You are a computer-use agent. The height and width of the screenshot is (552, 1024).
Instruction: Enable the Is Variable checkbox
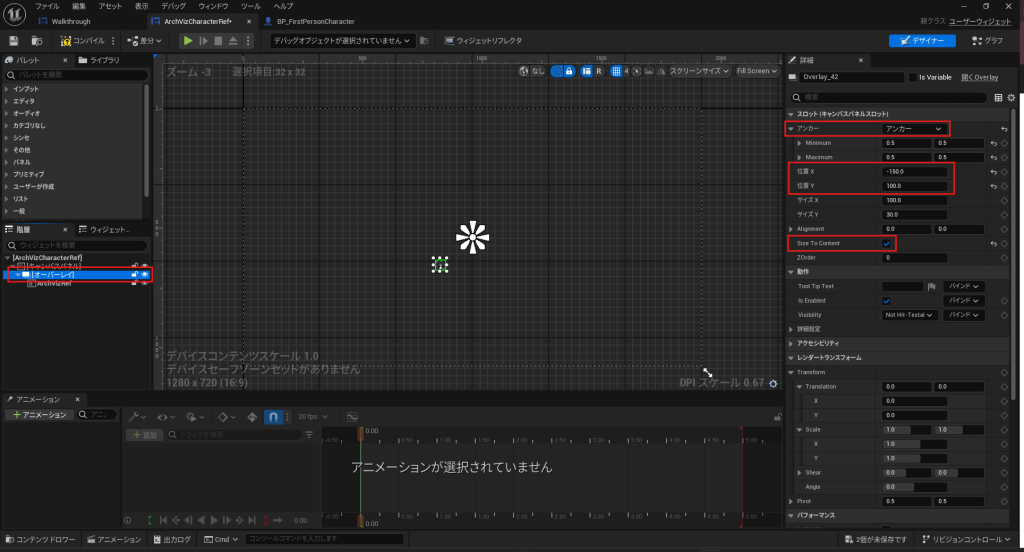[x=913, y=77]
